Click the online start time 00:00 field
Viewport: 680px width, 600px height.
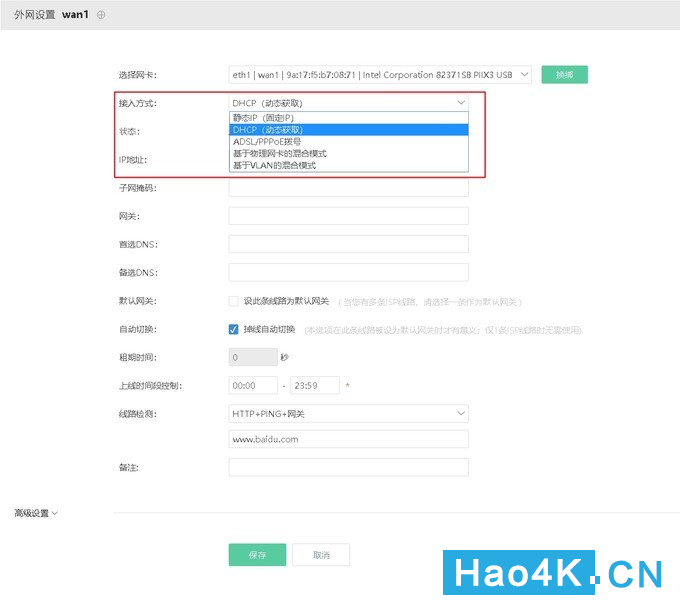[253, 385]
